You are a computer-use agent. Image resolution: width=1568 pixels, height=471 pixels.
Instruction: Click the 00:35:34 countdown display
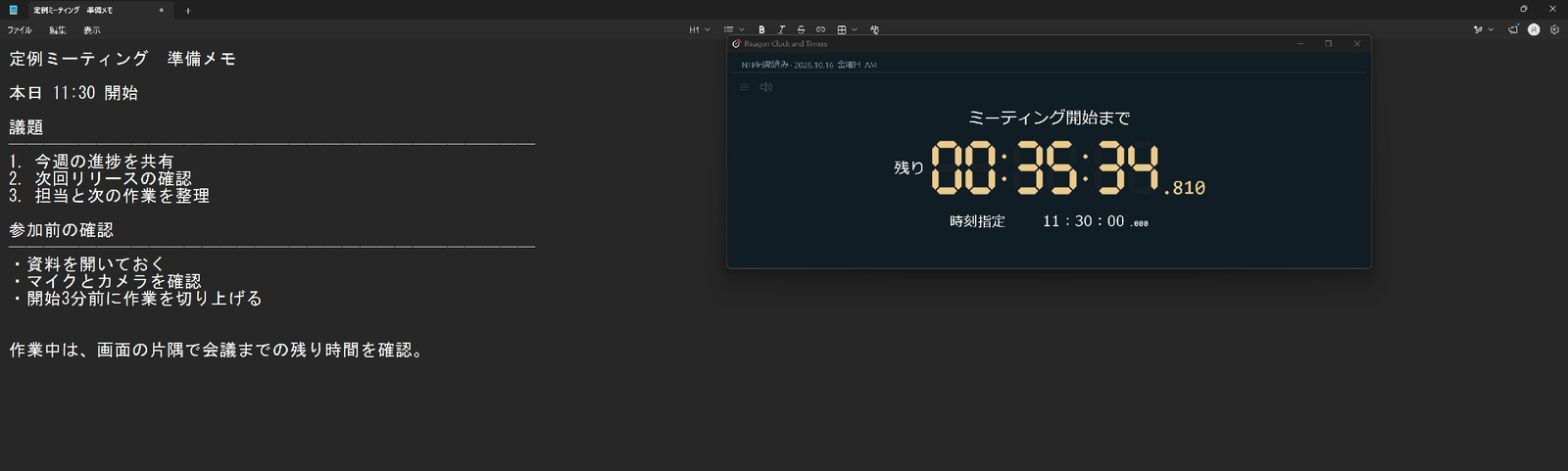tap(1045, 166)
